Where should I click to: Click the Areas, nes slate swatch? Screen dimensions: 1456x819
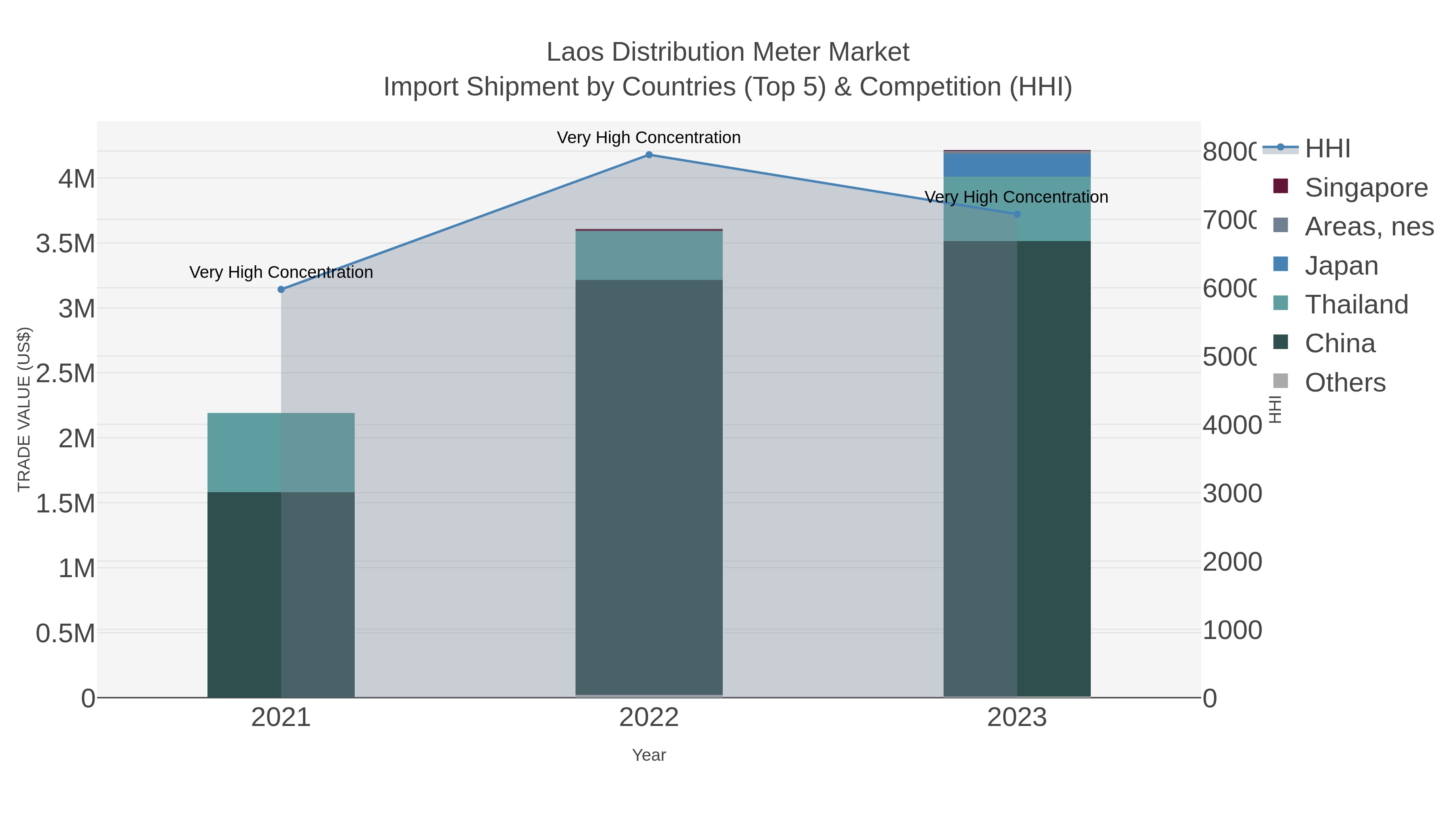click(1280, 225)
